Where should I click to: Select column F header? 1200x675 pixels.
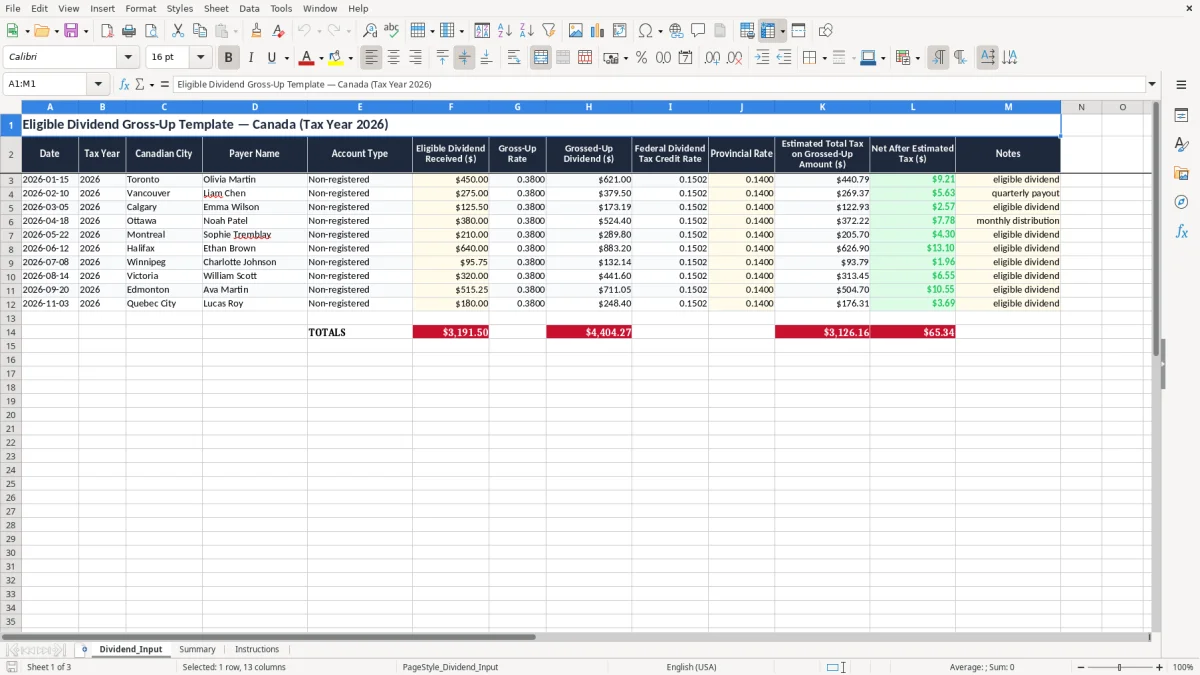(x=450, y=107)
